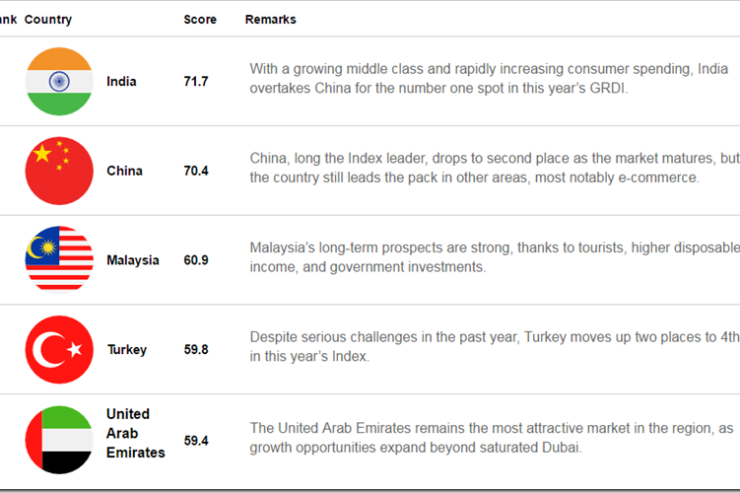
Task: Click the Turkey flag icon
Action: click(x=59, y=350)
